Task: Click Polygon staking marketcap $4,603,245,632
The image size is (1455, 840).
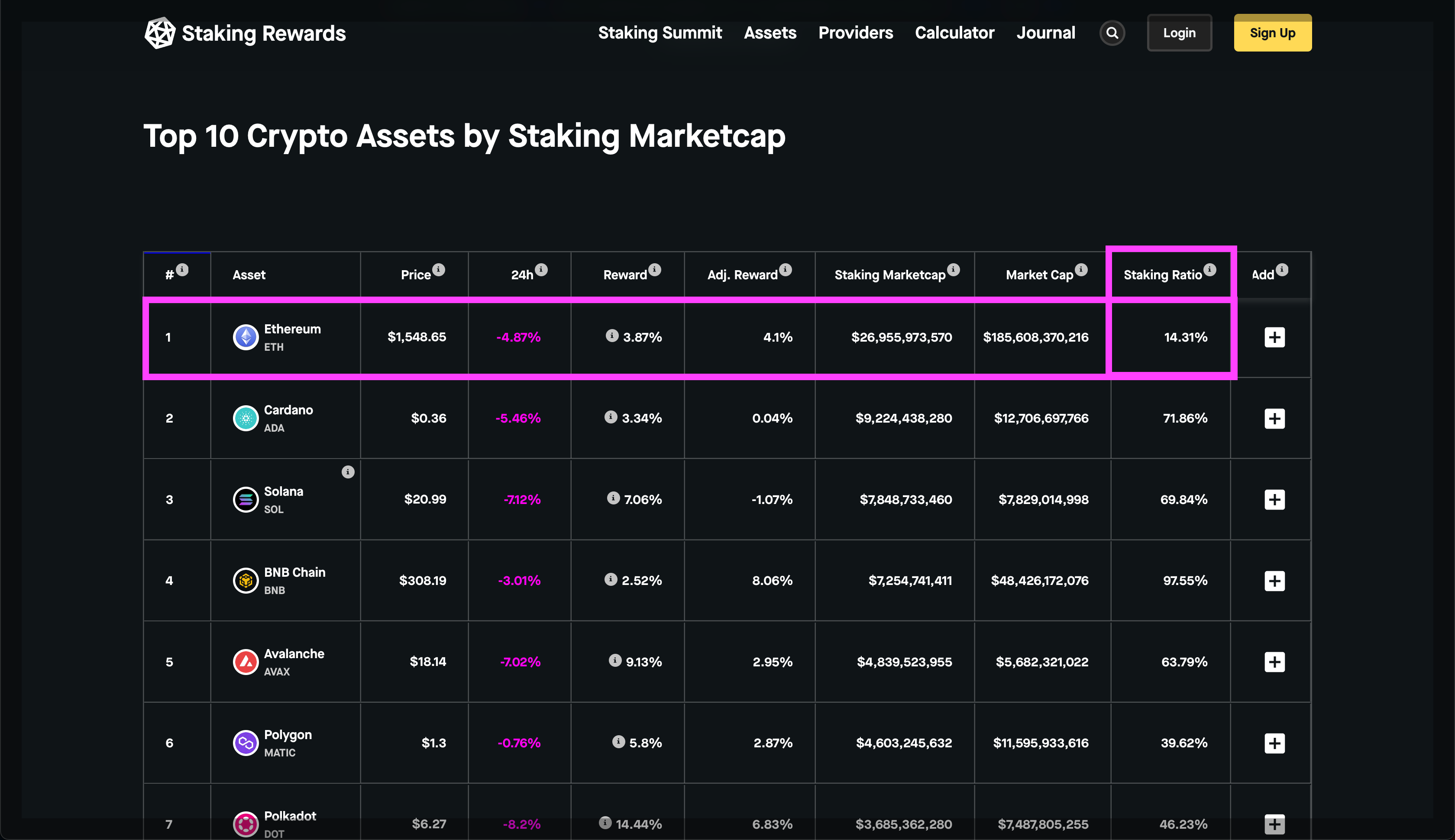Action: pos(903,743)
